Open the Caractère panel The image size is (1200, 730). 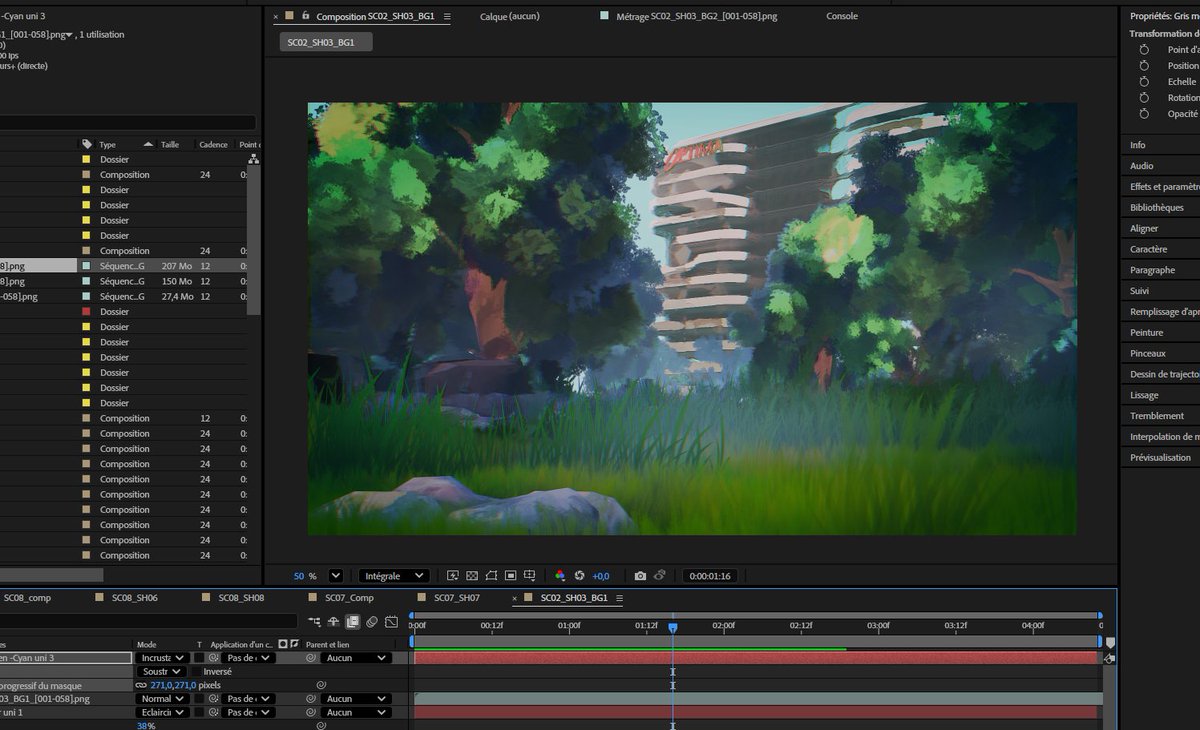1148,249
